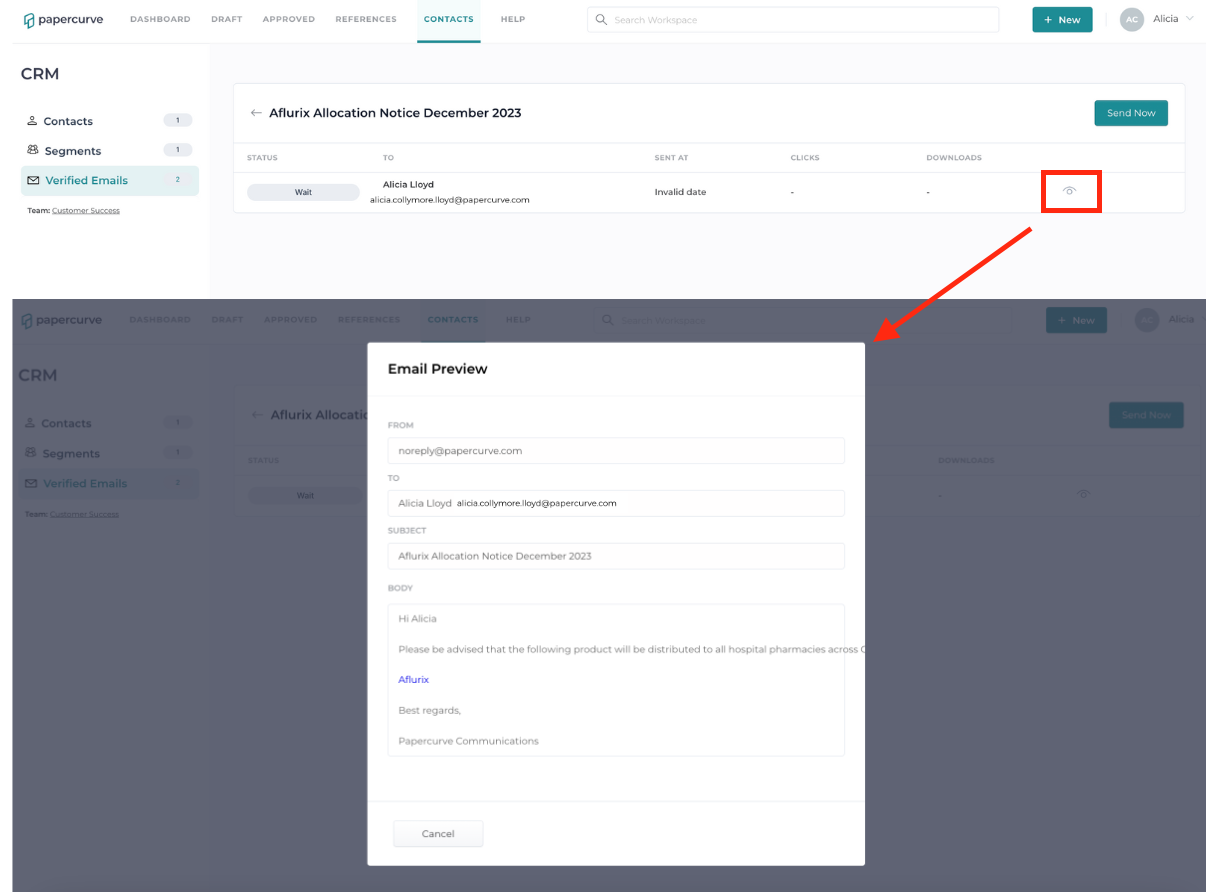The width and height of the screenshot is (1206, 892).
Task: Click the Subject field in the Email Preview dialog
Action: [x=616, y=556]
